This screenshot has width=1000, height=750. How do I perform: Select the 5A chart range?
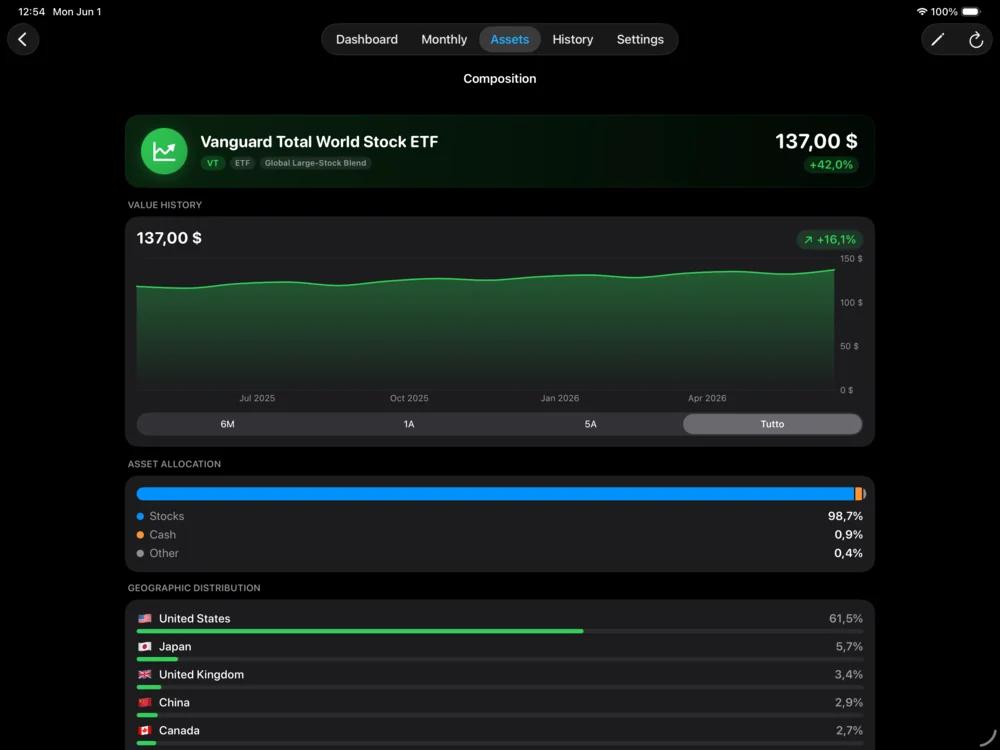[591, 424]
